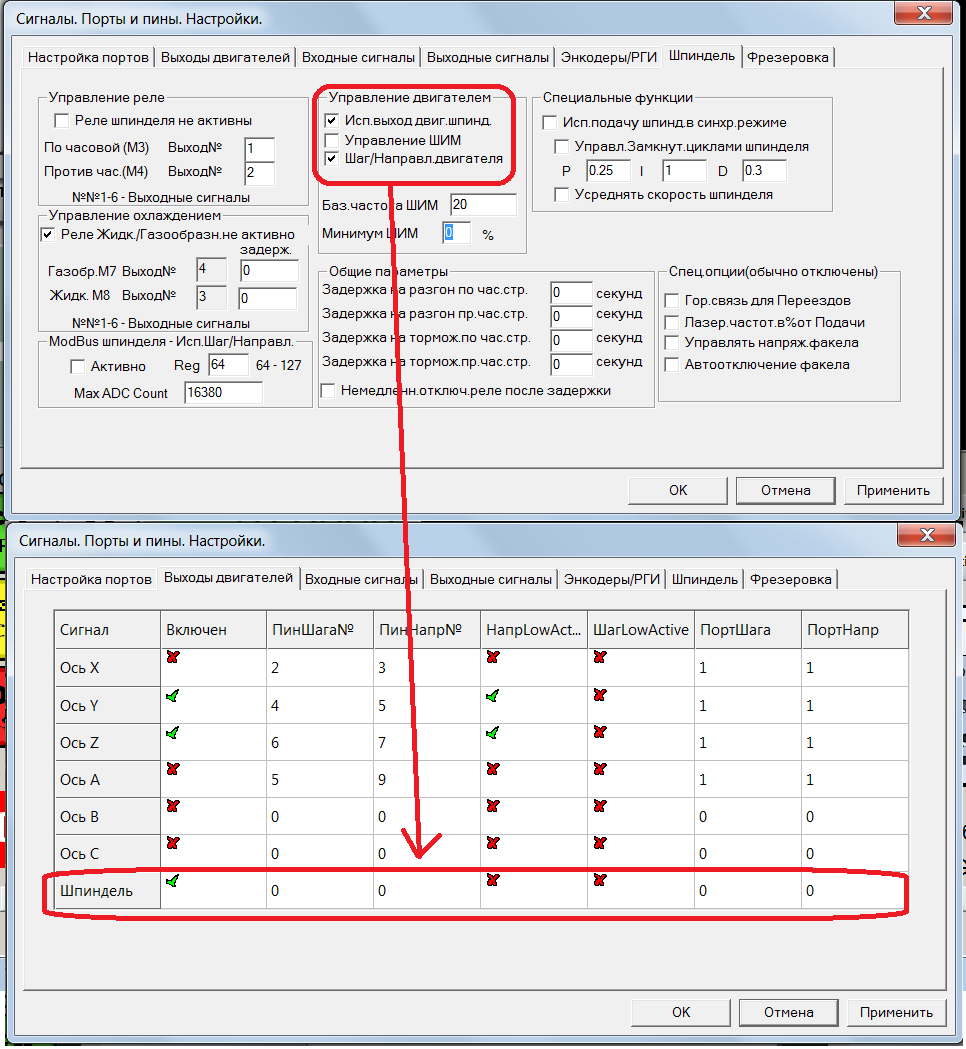
Task: Click ПинШага№ cell for Шпиндель row
Action: pyautogui.click(x=320, y=890)
